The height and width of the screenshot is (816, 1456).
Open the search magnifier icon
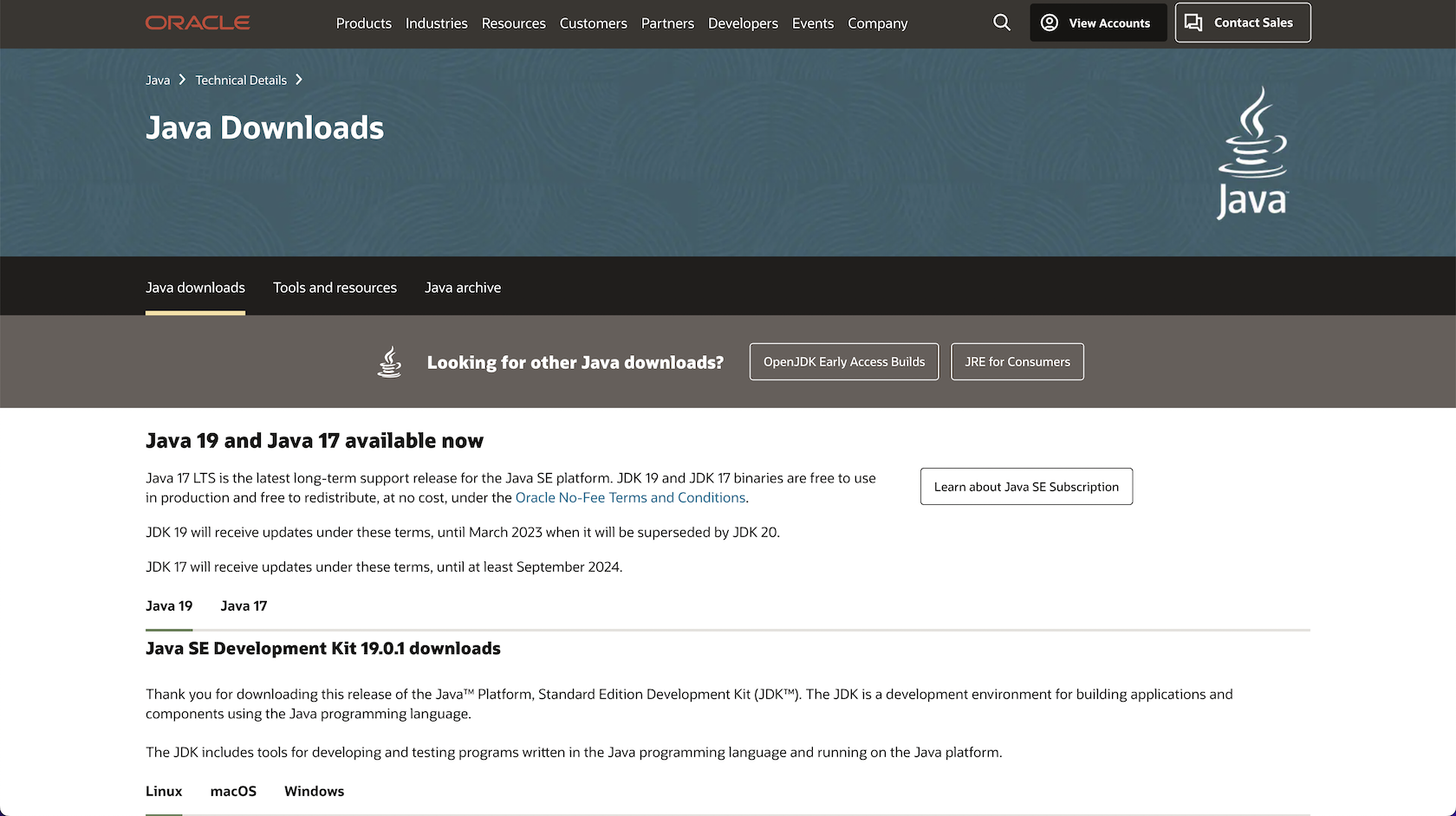coord(1001,23)
